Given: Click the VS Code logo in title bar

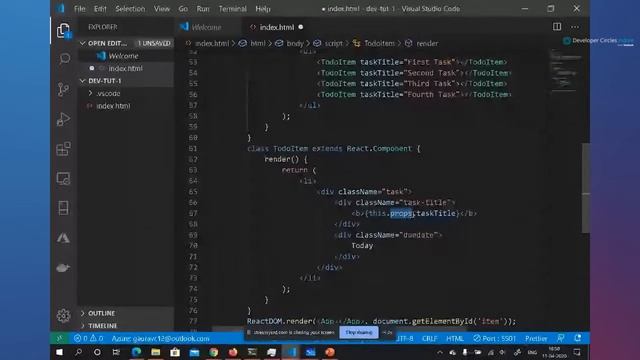Looking at the screenshot, I should coord(60,9).
